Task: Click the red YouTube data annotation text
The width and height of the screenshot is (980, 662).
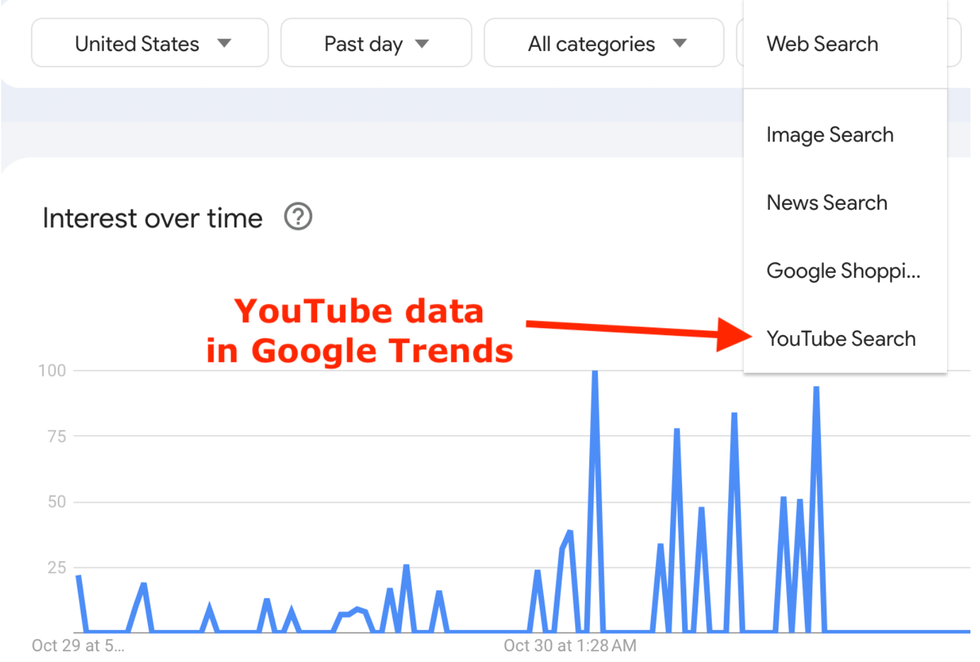Action: (x=358, y=330)
